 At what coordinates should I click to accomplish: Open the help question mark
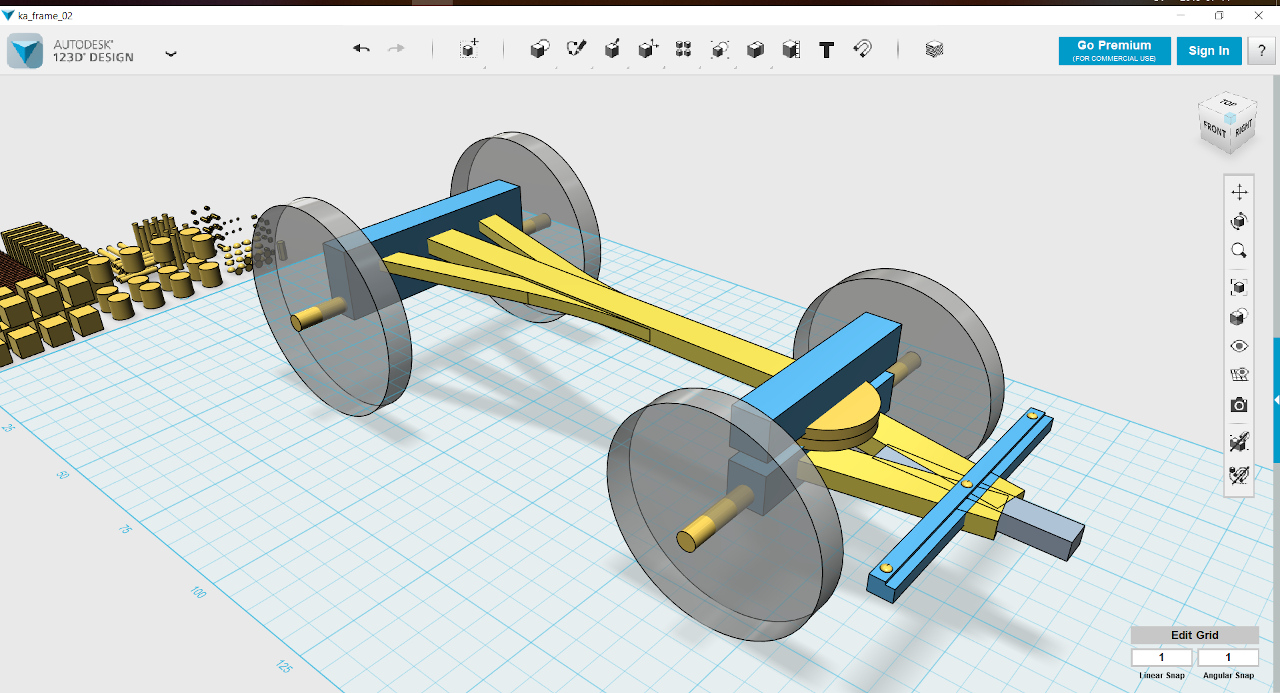point(1261,51)
